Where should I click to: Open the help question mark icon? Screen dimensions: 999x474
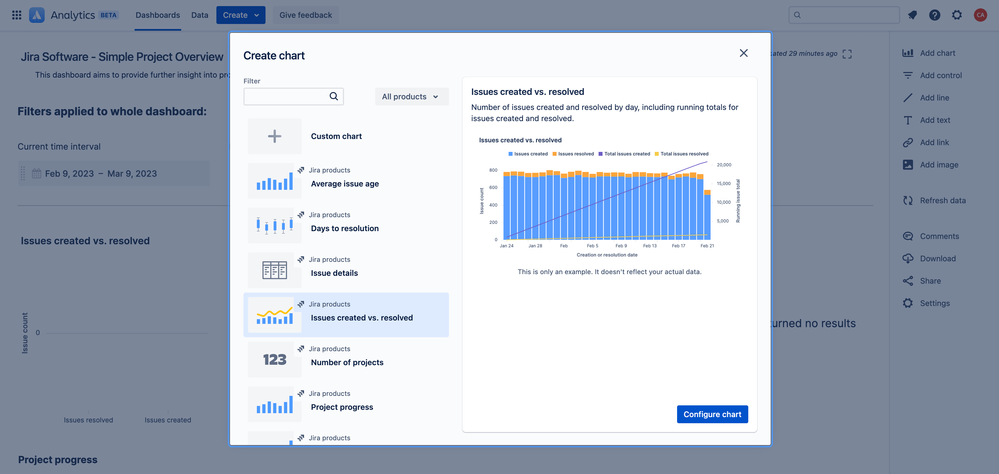(x=935, y=15)
